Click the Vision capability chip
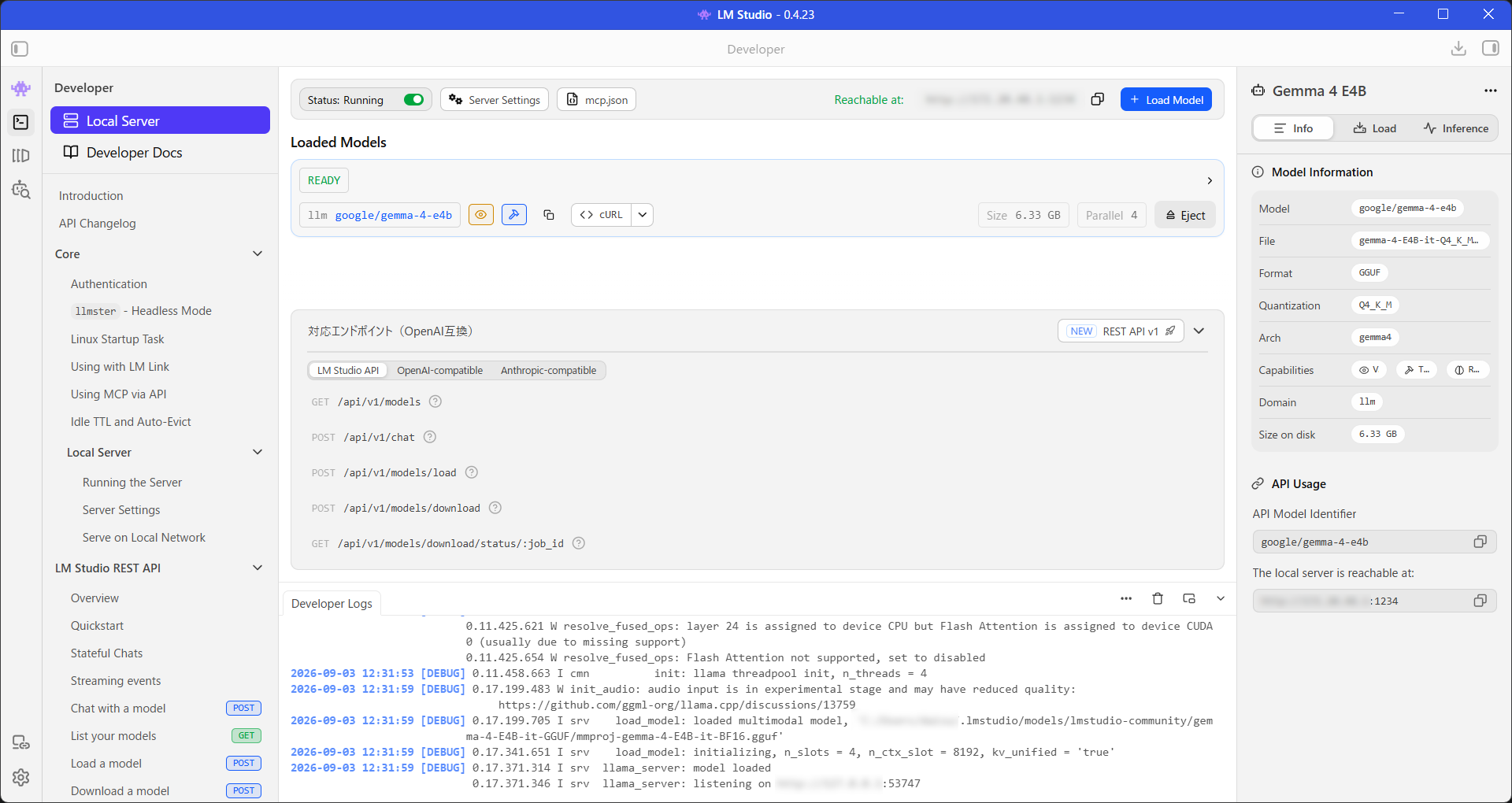1512x803 pixels. [1369, 370]
